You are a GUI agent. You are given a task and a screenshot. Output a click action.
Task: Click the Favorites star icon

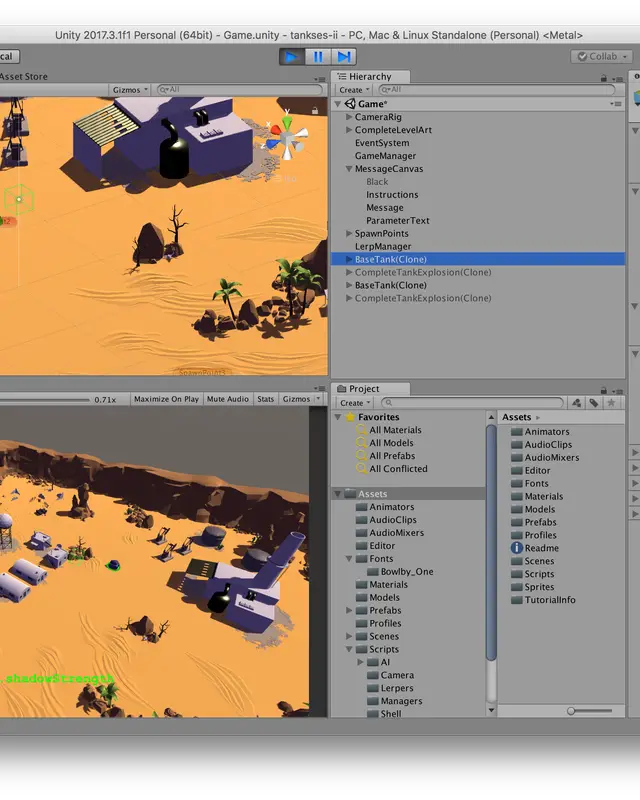(x=350, y=417)
